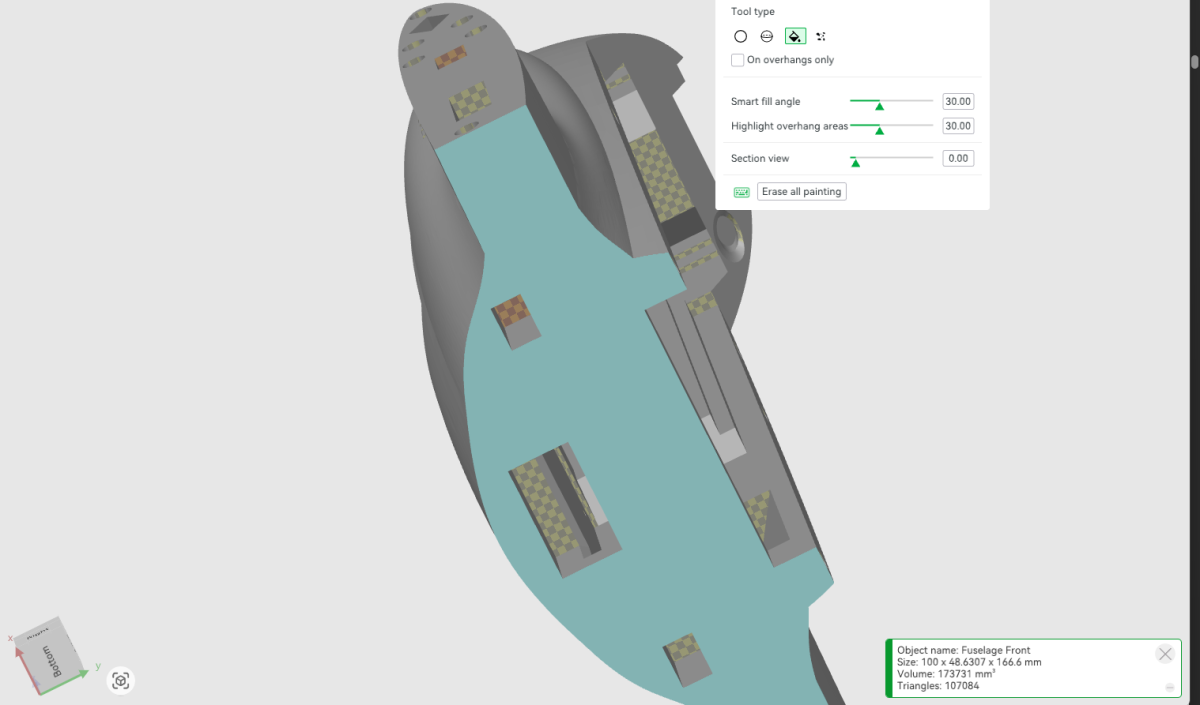Select the Sphere brush tool type
1200x705 pixels.
[767, 36]
